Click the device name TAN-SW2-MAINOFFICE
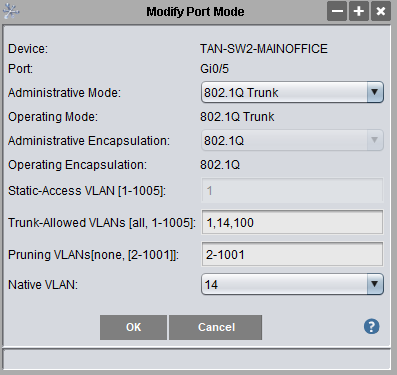Image resolution: width=397 pixels, height=375 pixels. pos(264,49)
